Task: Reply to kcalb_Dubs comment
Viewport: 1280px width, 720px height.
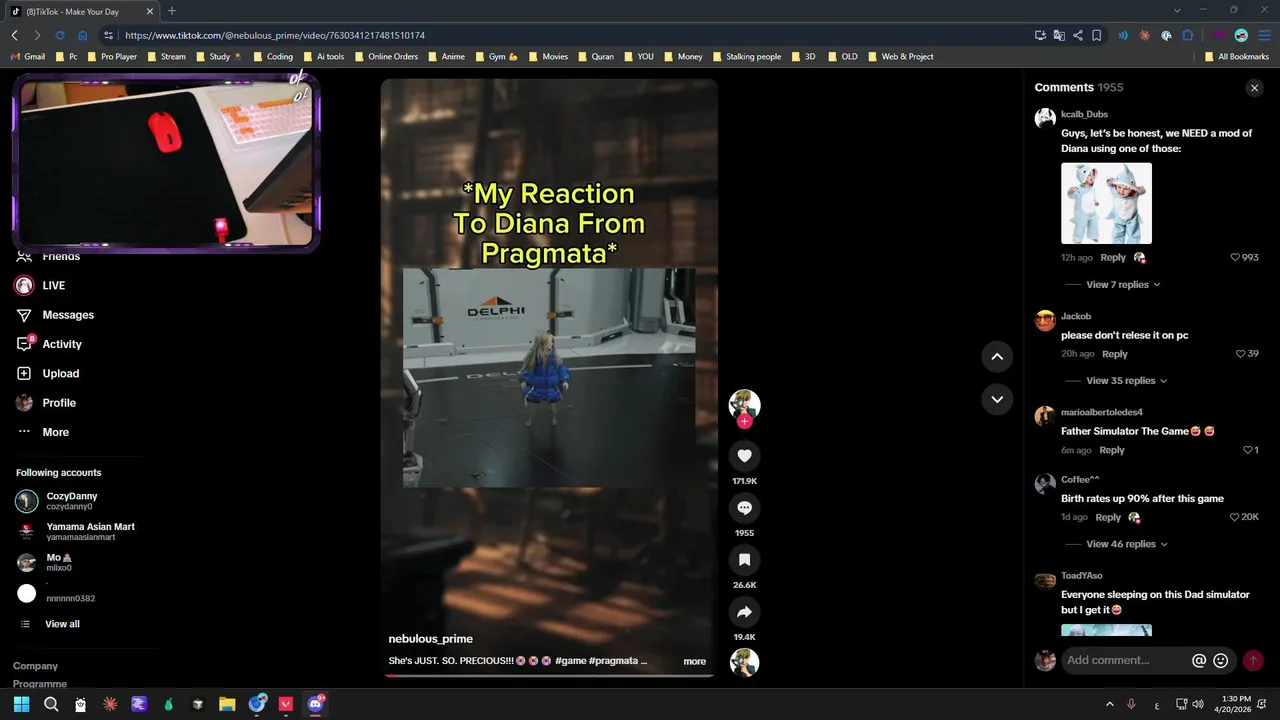Action: 1113,258
